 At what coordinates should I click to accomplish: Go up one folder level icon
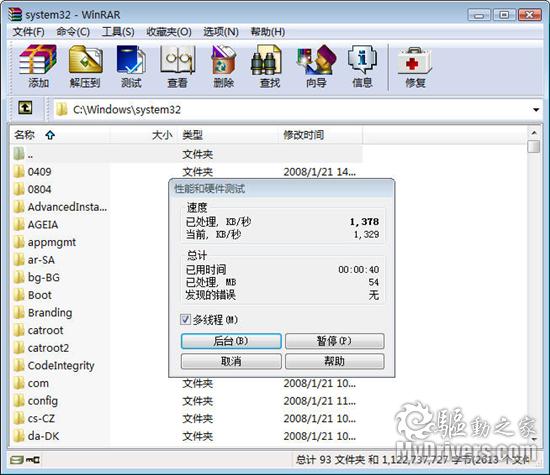pyautogui.click(x=25, y=108)
